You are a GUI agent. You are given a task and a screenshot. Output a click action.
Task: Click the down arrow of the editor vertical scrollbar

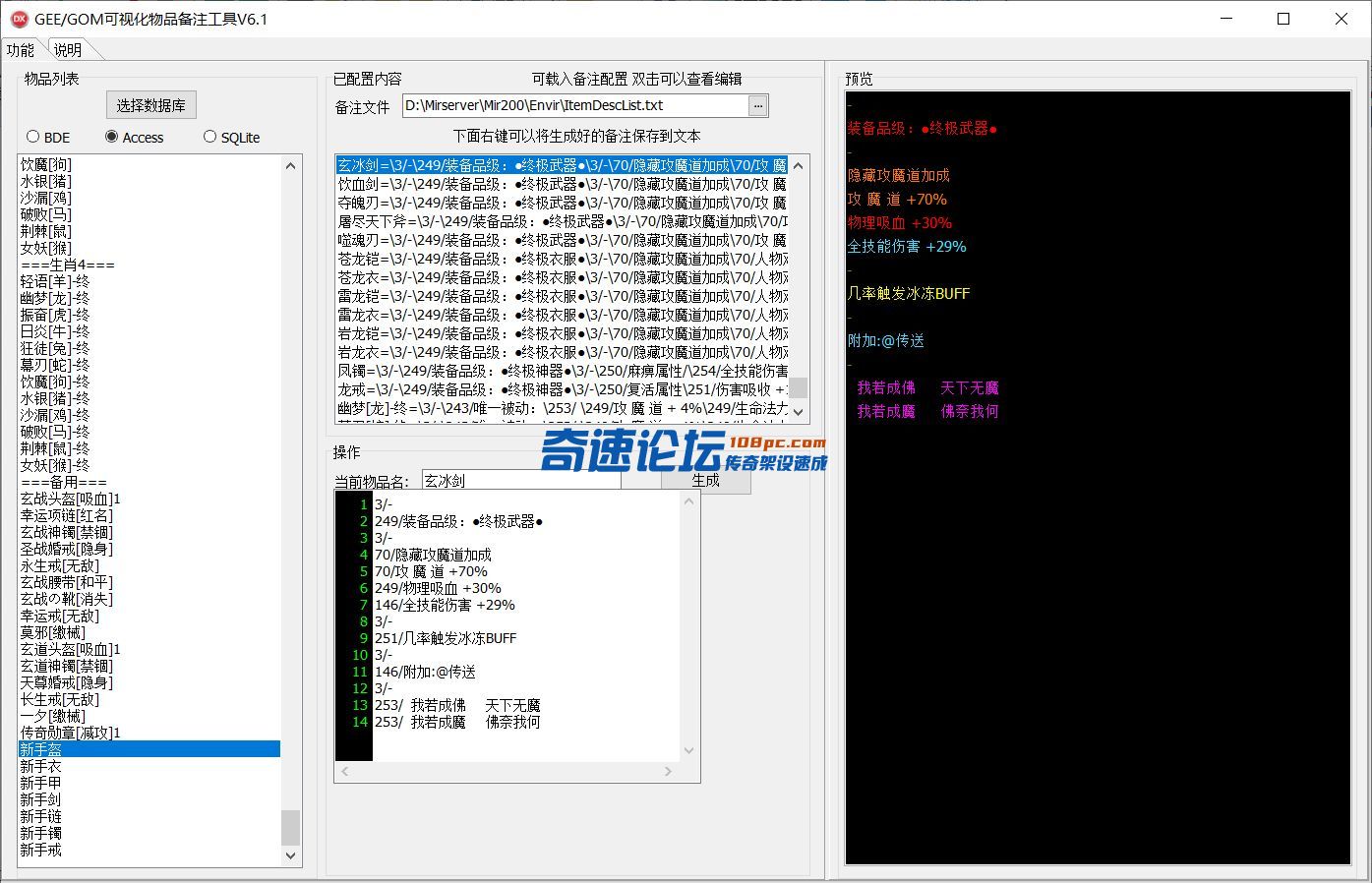(688, 752)
